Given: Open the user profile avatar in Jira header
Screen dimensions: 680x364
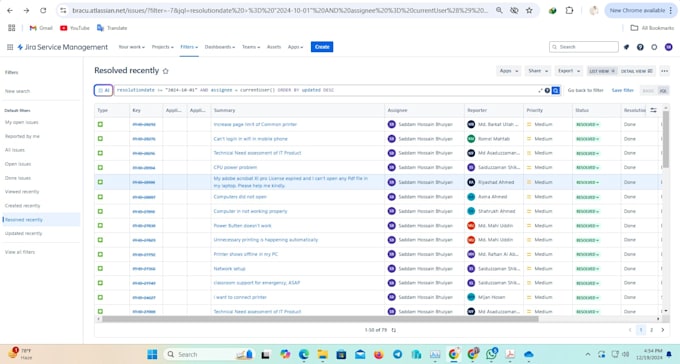Looking at the screenshot, I should click(x=668, y=47).
